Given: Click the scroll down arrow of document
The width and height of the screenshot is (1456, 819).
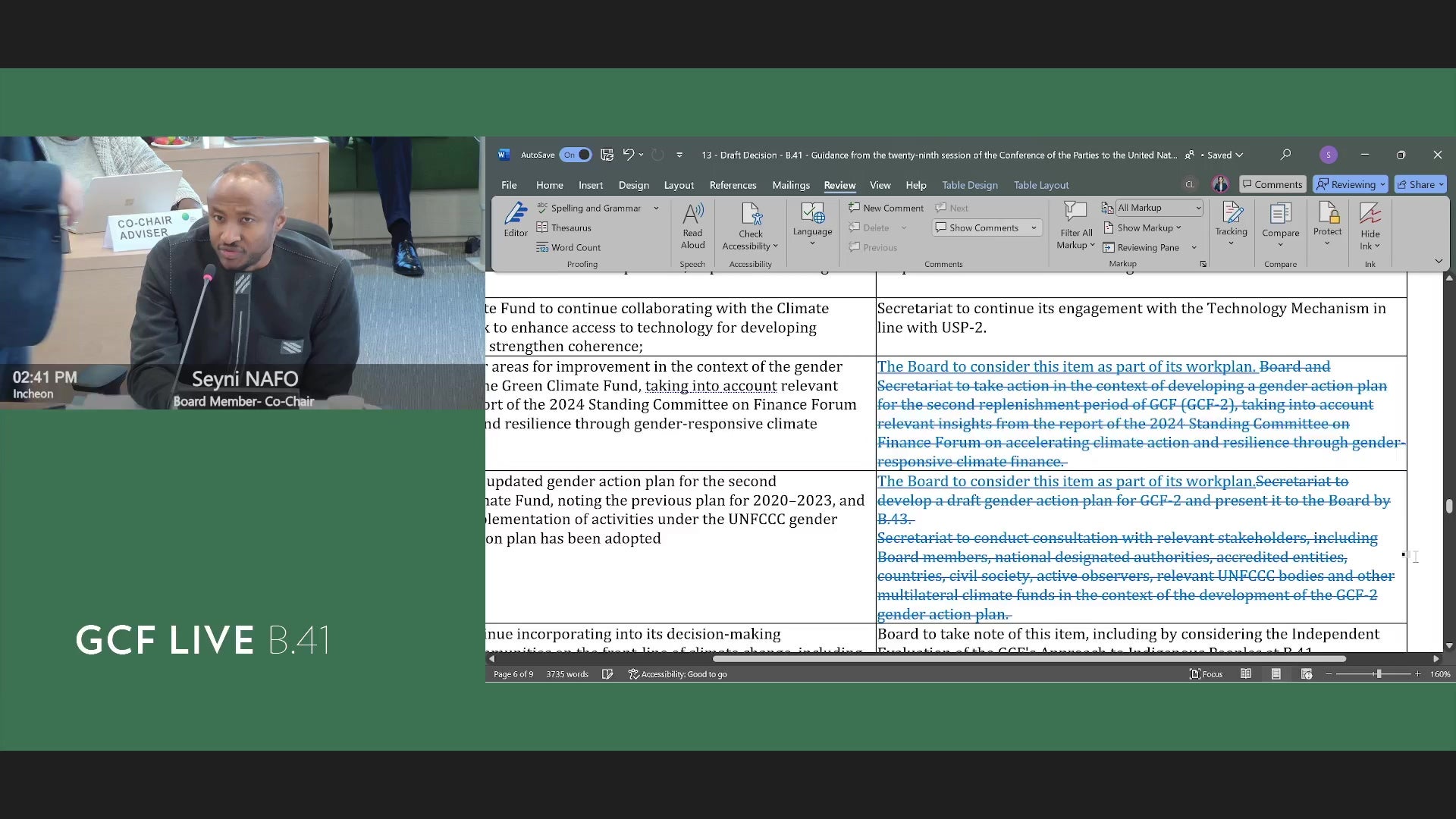Looking at the screenshot, I should click(1449, 646).
